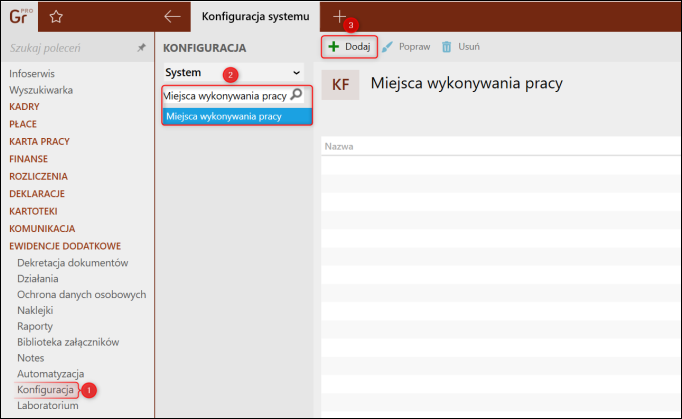Image resolution: width=682 pixels, height=419 pixels.
Task: Focus the Szukaj poleceń search field
Action: click(x=70, y=48)
